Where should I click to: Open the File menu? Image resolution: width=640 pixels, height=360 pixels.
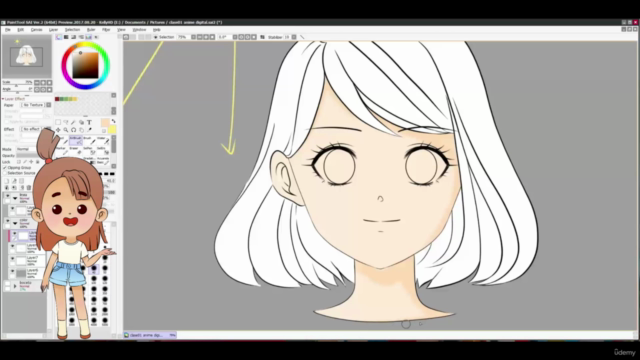8,30
